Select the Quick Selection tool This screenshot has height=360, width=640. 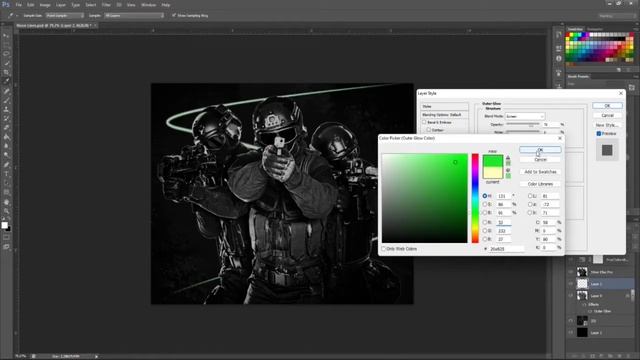(6, 63)
